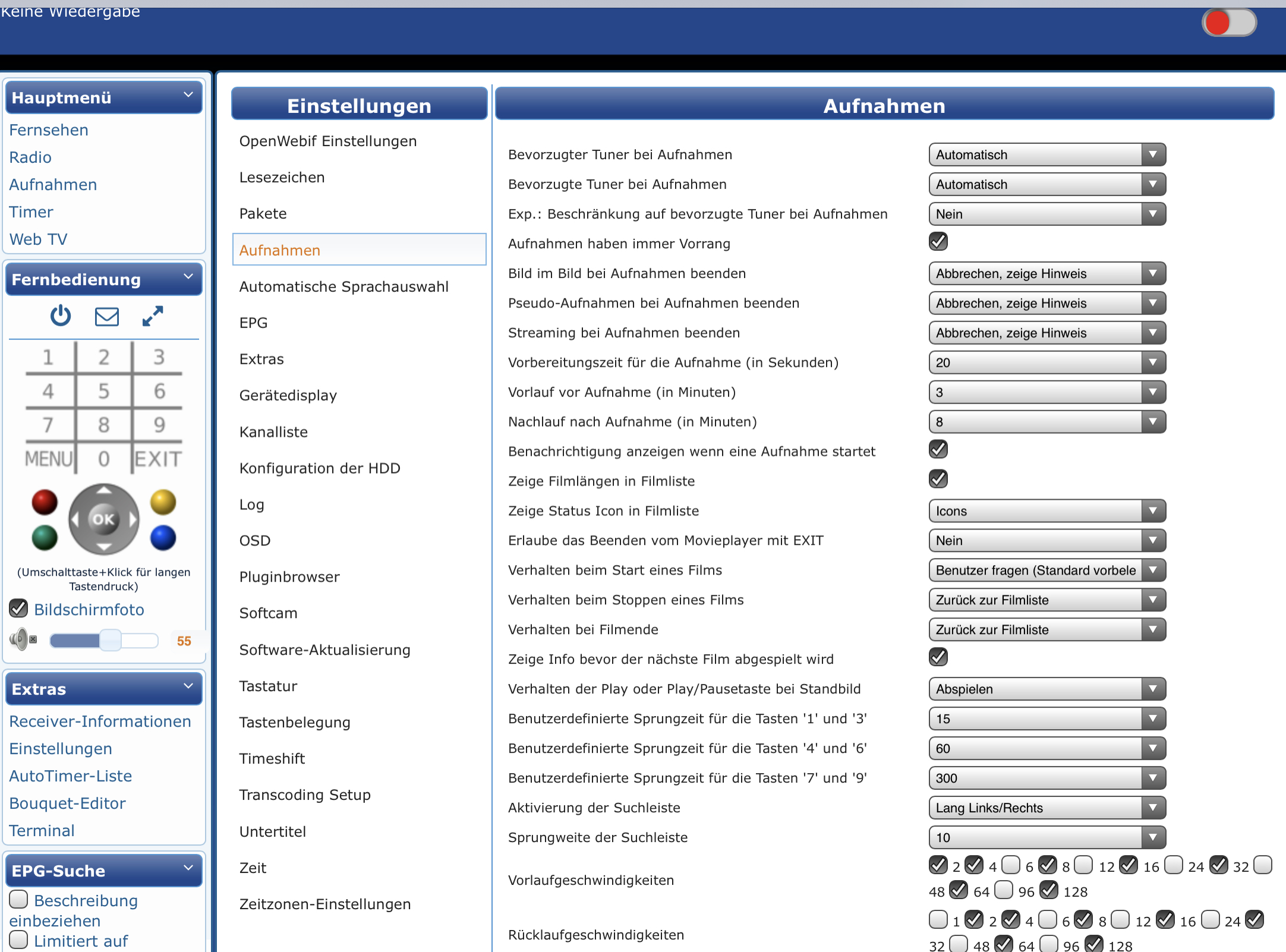Image resolution: width=1286 pixels, height=952 pixels.
Task: Click the power standby icon
Action: 61,316
